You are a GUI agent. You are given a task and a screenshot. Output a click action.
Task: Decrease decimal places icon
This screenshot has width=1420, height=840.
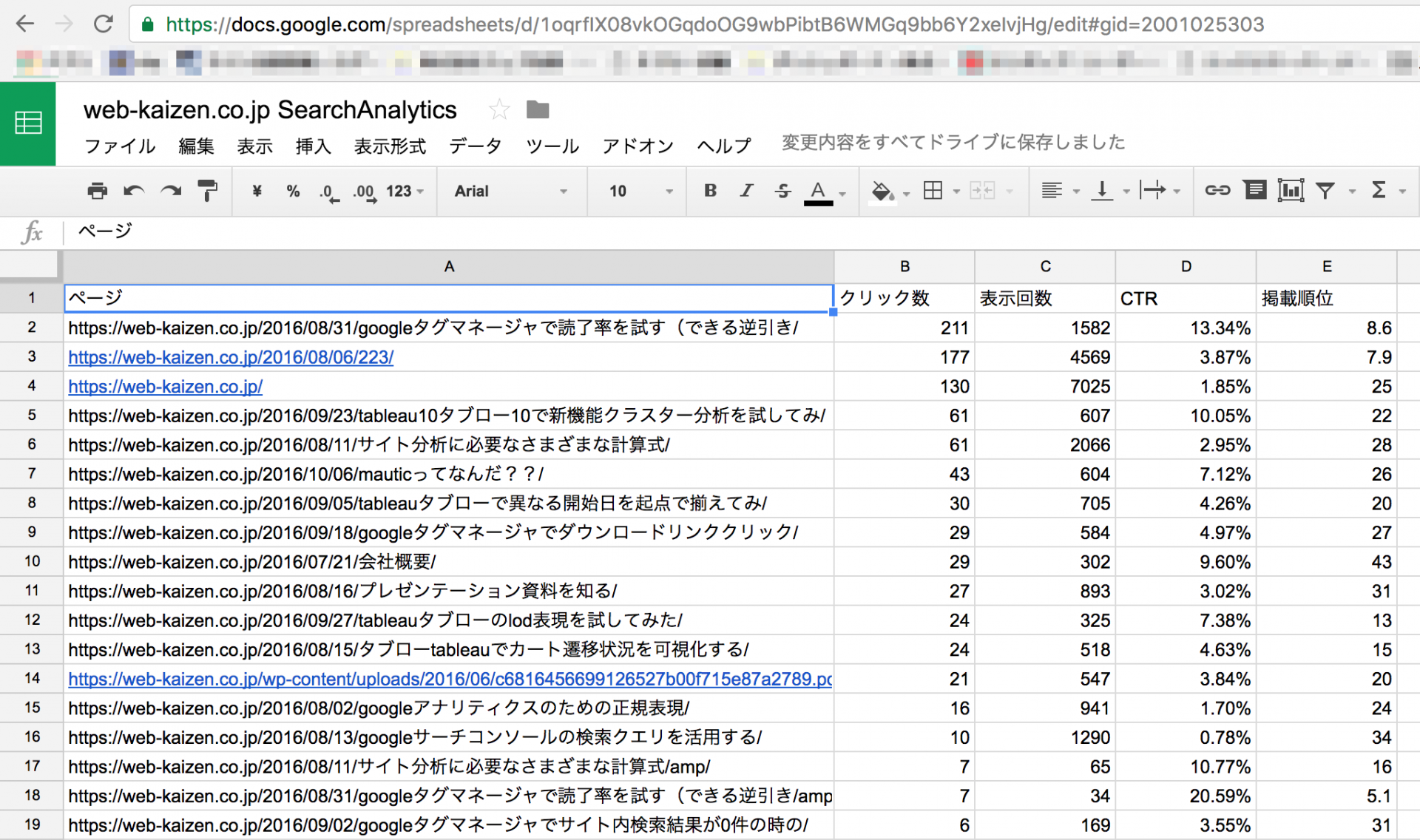coord(329,192)
